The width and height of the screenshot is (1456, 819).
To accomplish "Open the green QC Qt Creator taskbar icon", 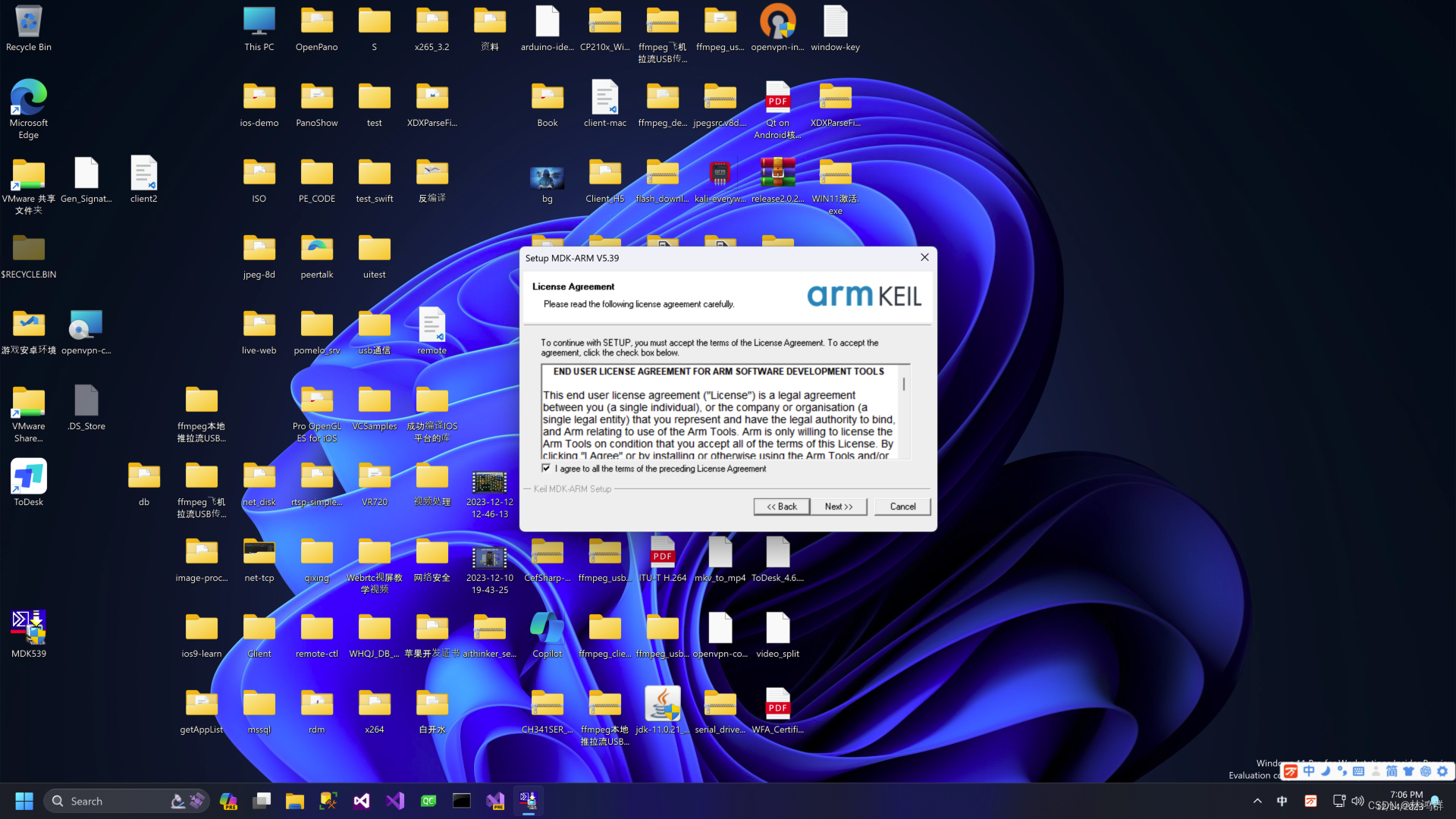I will [428, 801].
